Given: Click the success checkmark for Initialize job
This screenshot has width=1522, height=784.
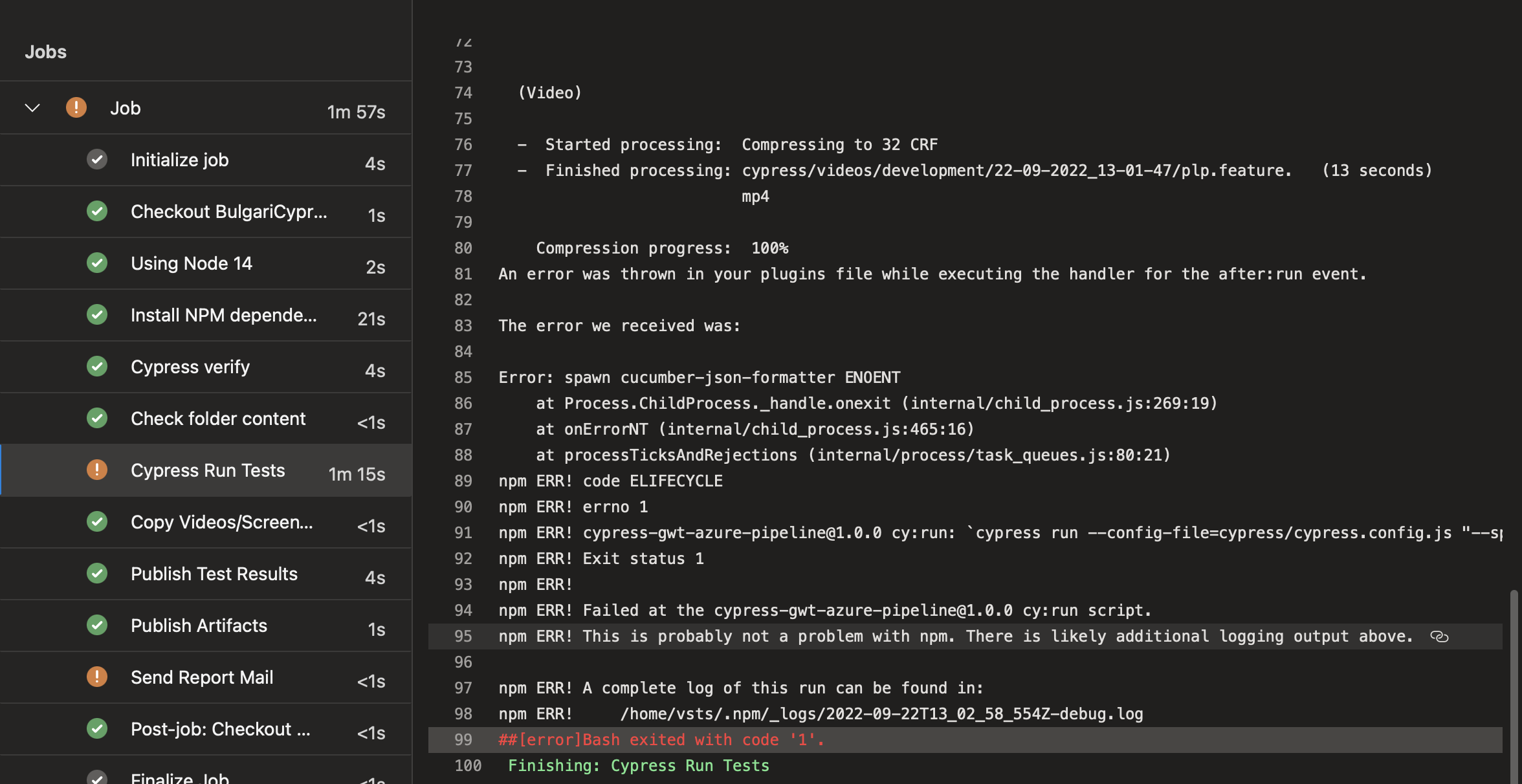Looking at the screenshot, I should [x=97, y=159].
